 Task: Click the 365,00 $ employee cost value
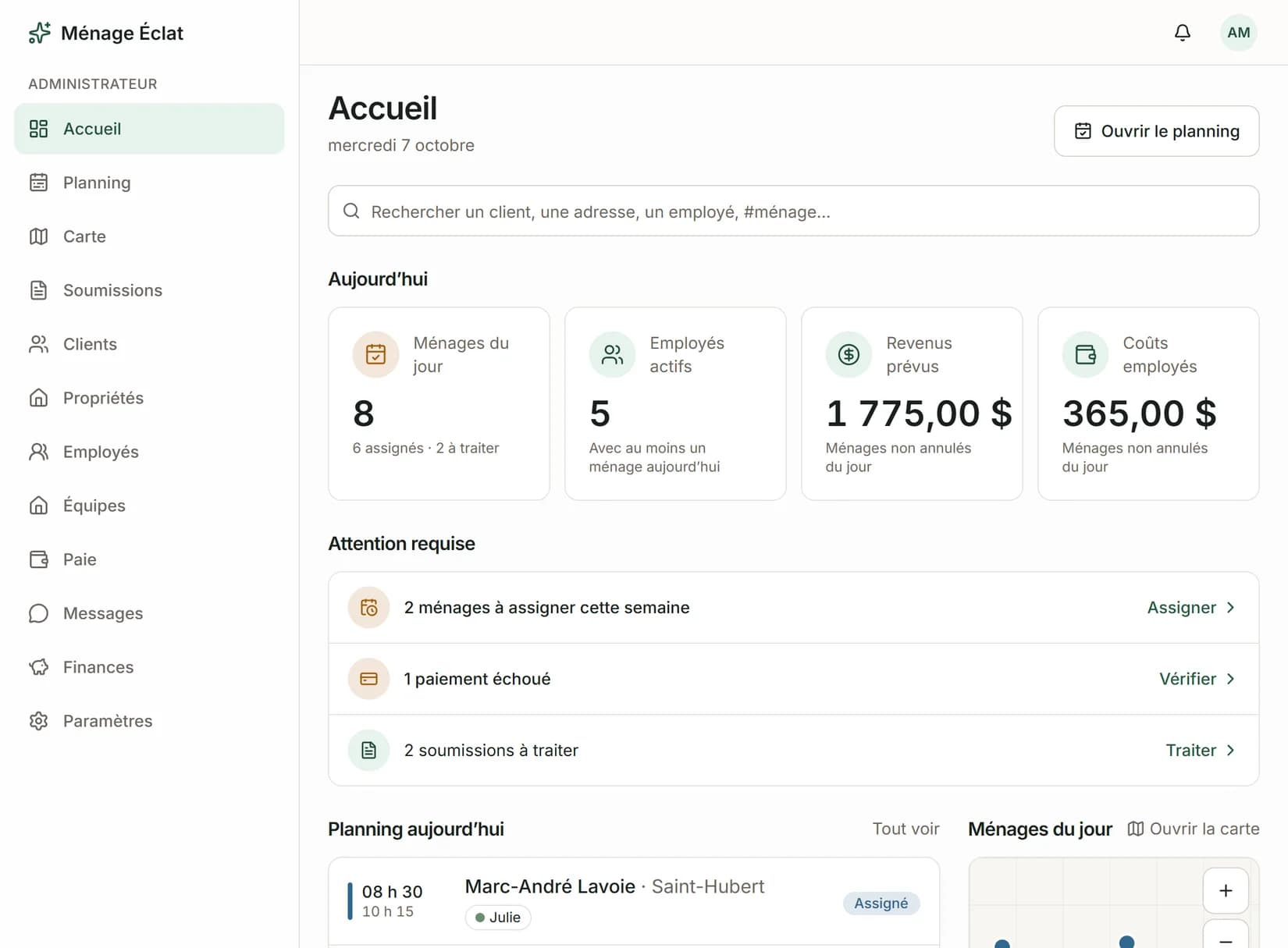(x=1139, y=414)
